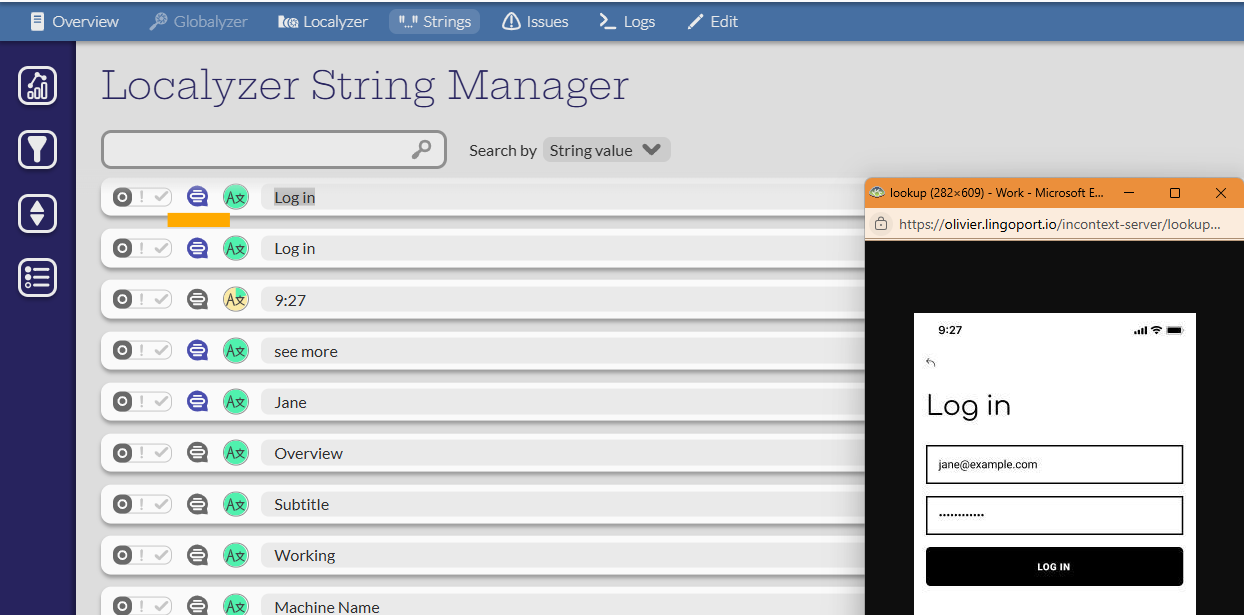The image size is (1244, 615).
Task: Toggle the status switch on "Subtitle" row
Action: pos(141,504)
